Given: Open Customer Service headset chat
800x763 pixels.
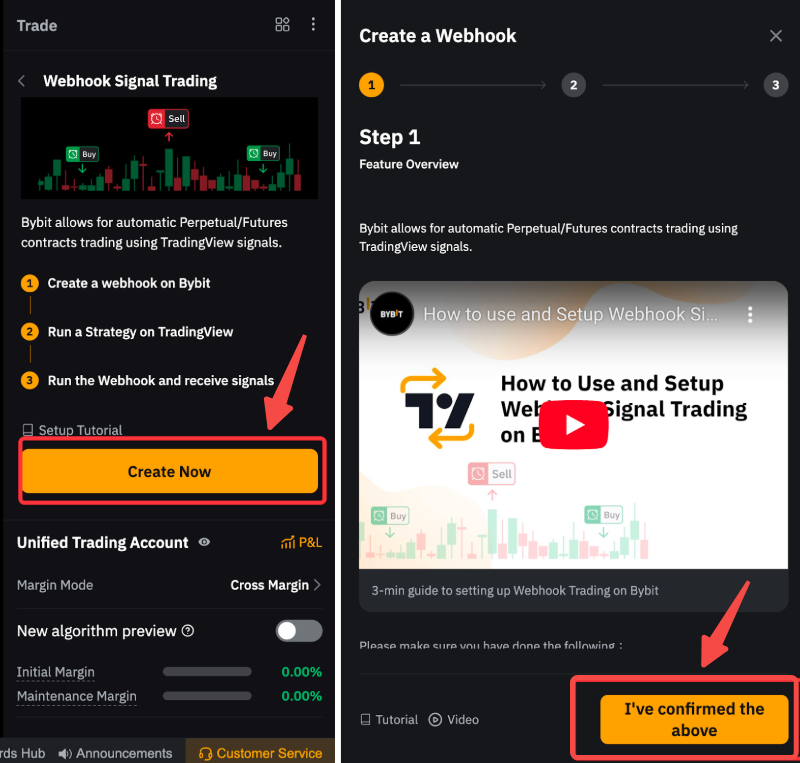Looking at the screenshot, I should point(260,753).
